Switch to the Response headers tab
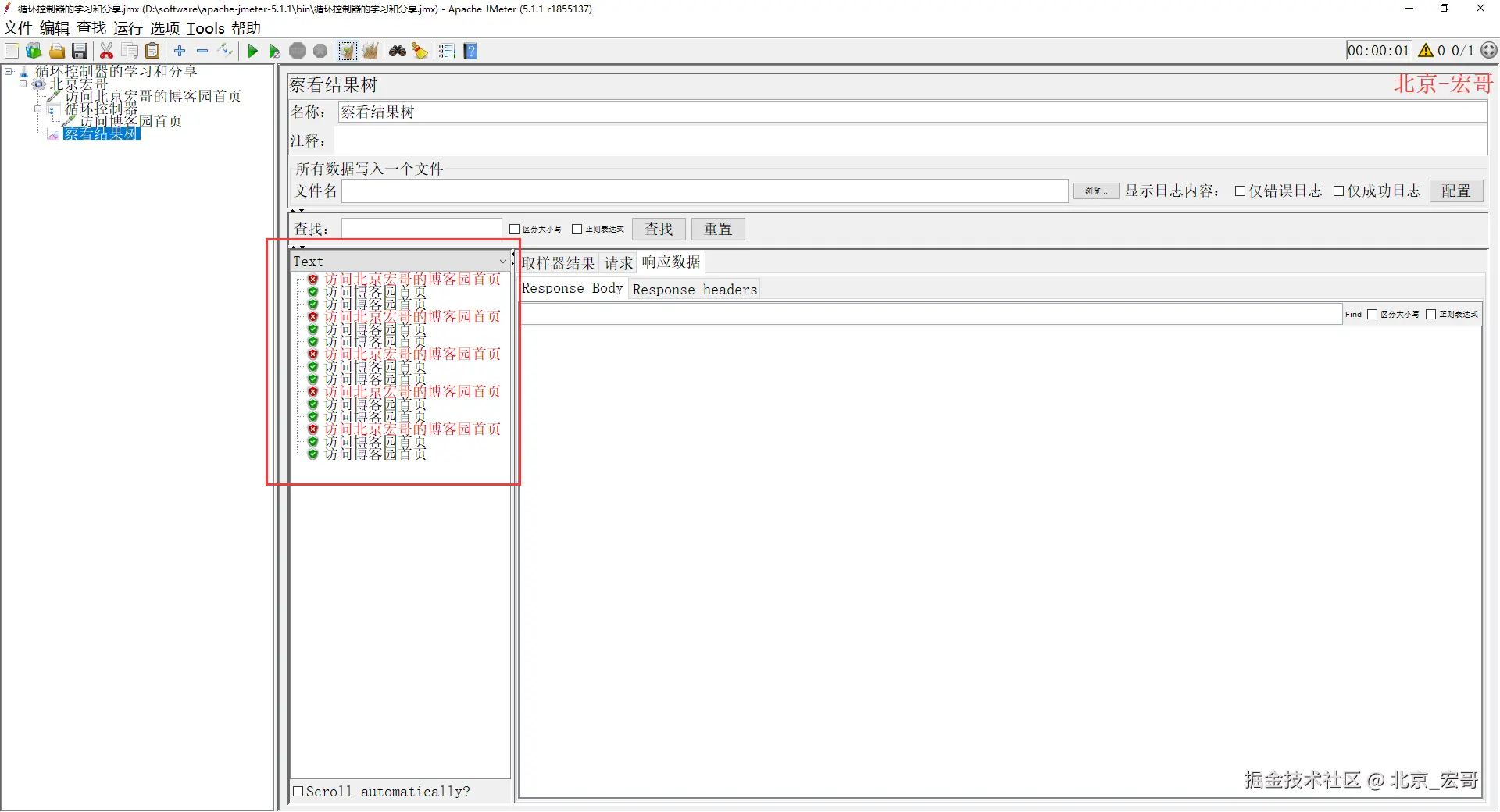Viewport: 1500px width, 812px height. (x=695, y=290)
